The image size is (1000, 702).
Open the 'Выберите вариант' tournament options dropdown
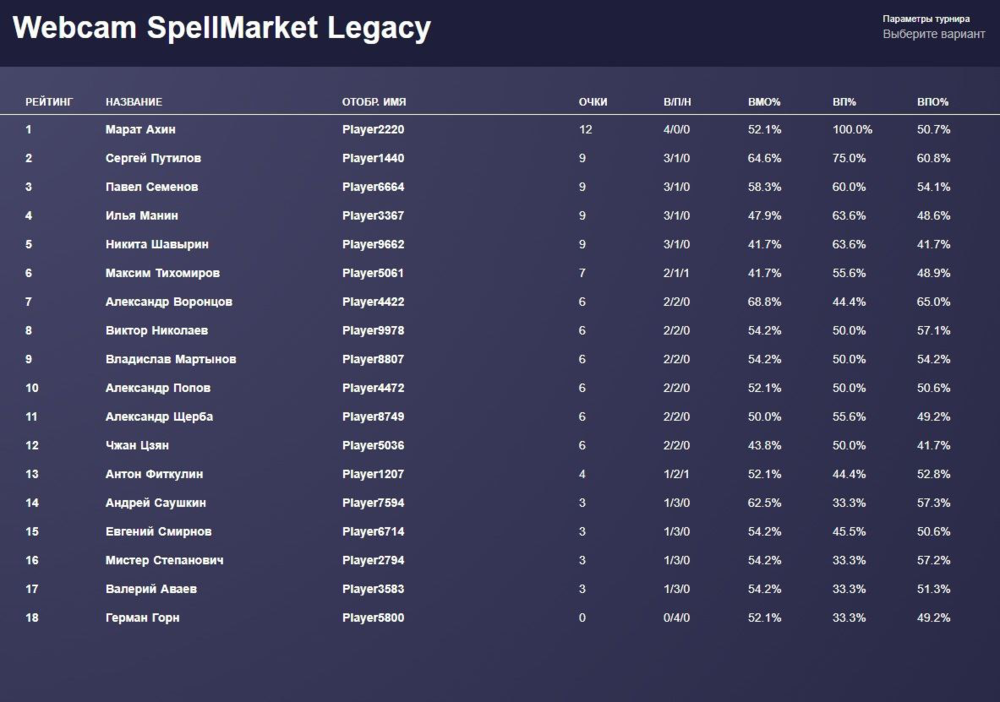click(932, 34)
